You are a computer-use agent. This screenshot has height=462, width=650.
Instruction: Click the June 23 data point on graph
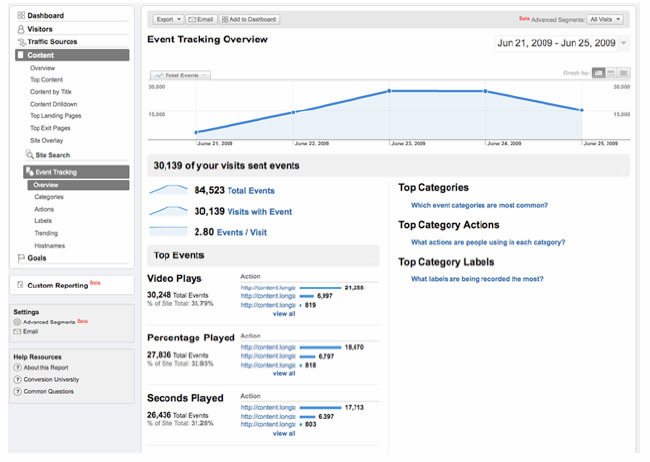pos(389,91)
